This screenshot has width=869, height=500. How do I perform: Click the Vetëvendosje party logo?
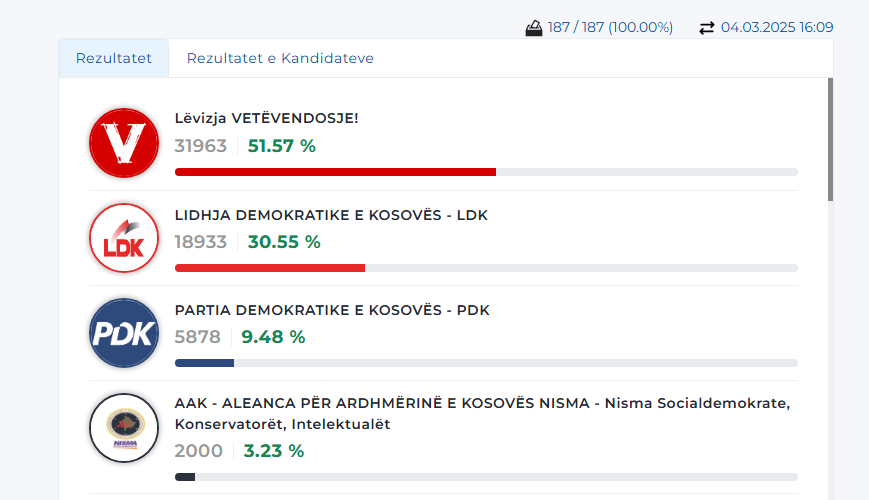[x=124, y=142]
